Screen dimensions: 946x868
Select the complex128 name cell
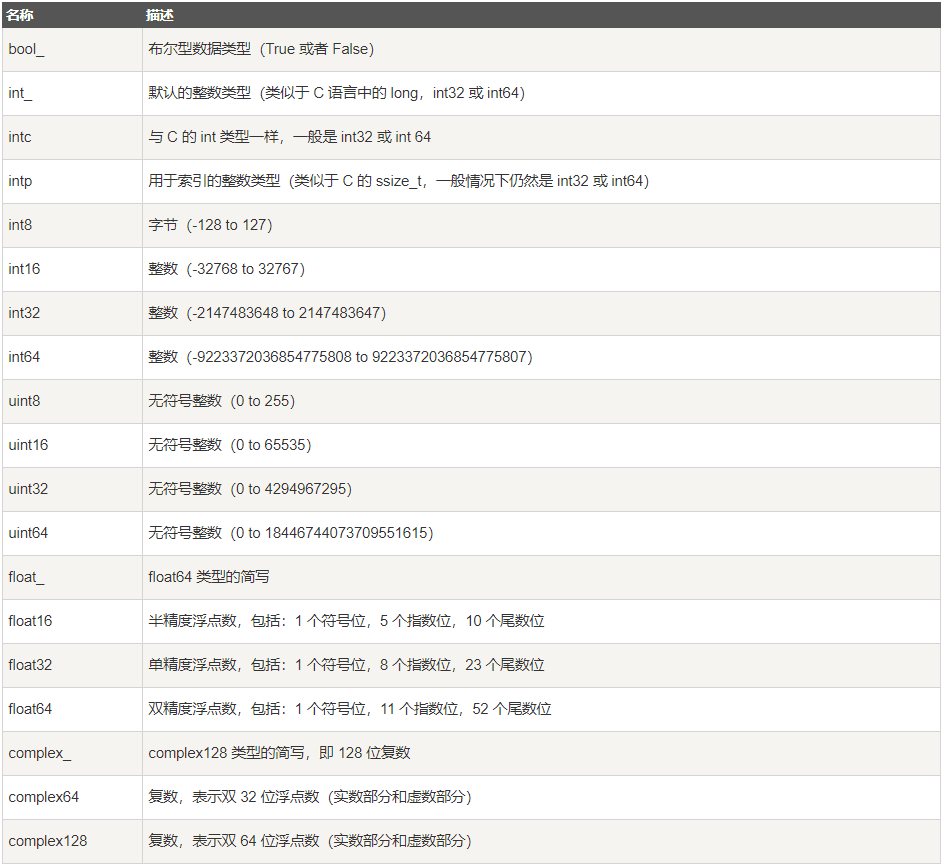point(72,842)
